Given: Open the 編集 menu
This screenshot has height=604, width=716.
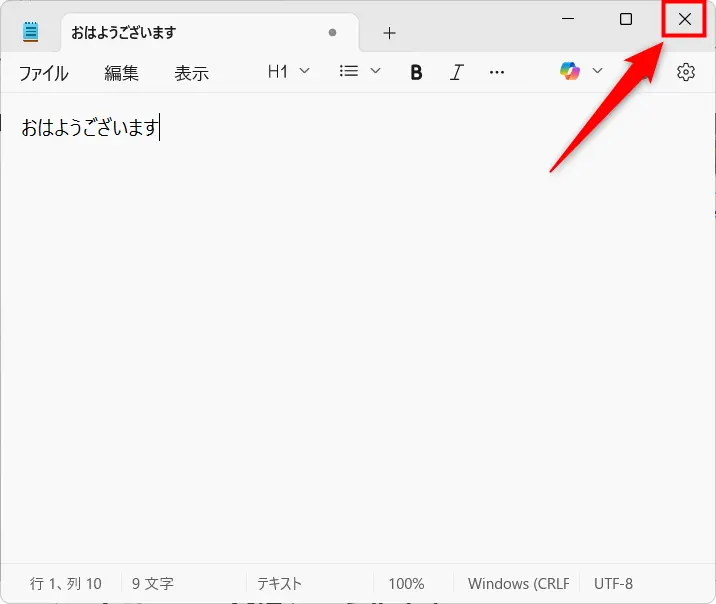Looking at the screenshot, I should (x=121, y=73).
